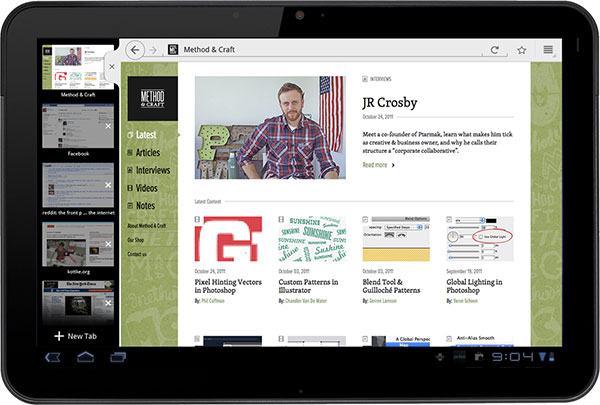Select the Method & Craft tab thumbnail
This screenshot has height=405, width=600.
point(78,67)
